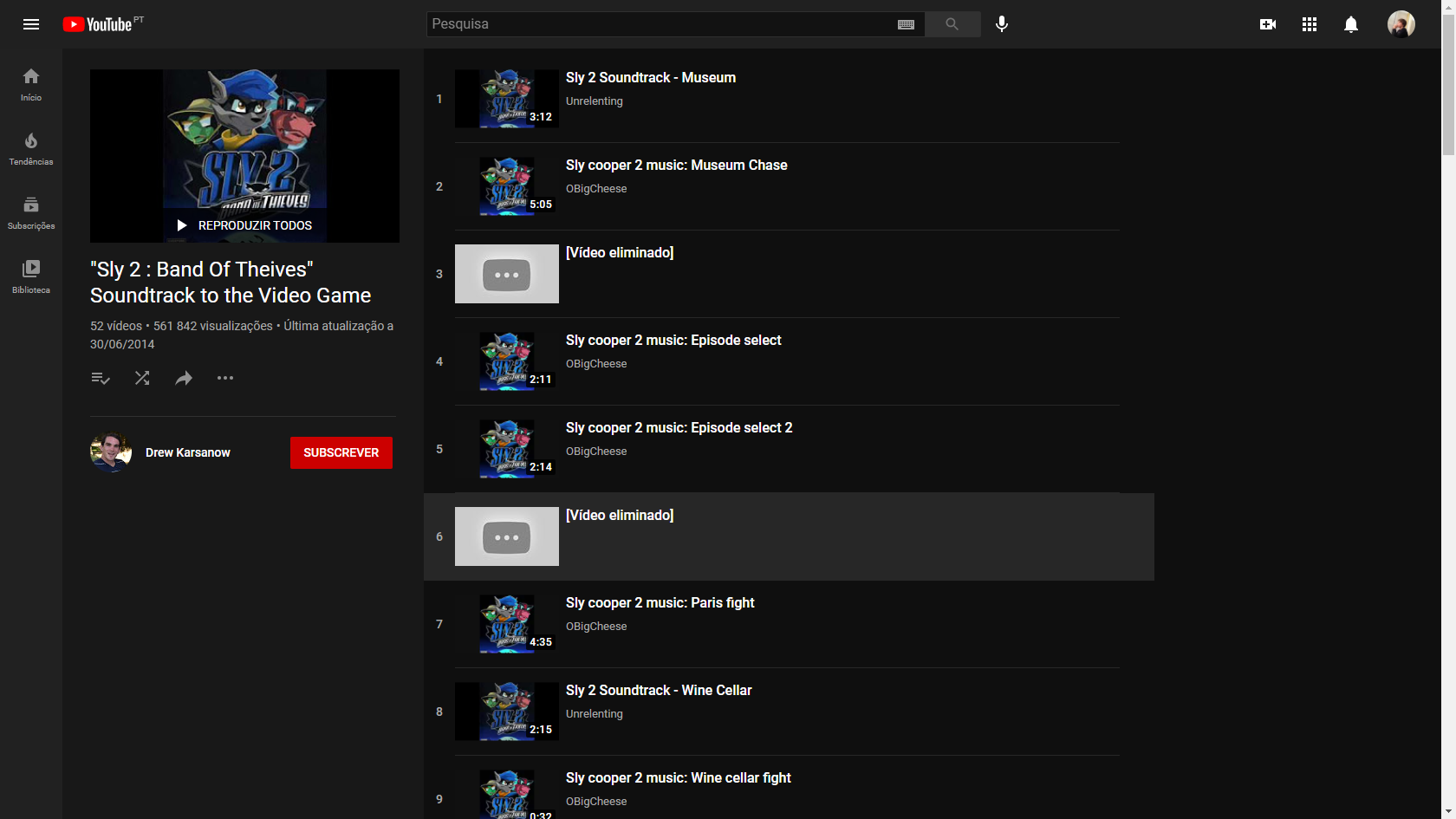Open the Início home item in the sidebar
The width and height of the screenshot is (1456, 819).
(x=30, y=83)
